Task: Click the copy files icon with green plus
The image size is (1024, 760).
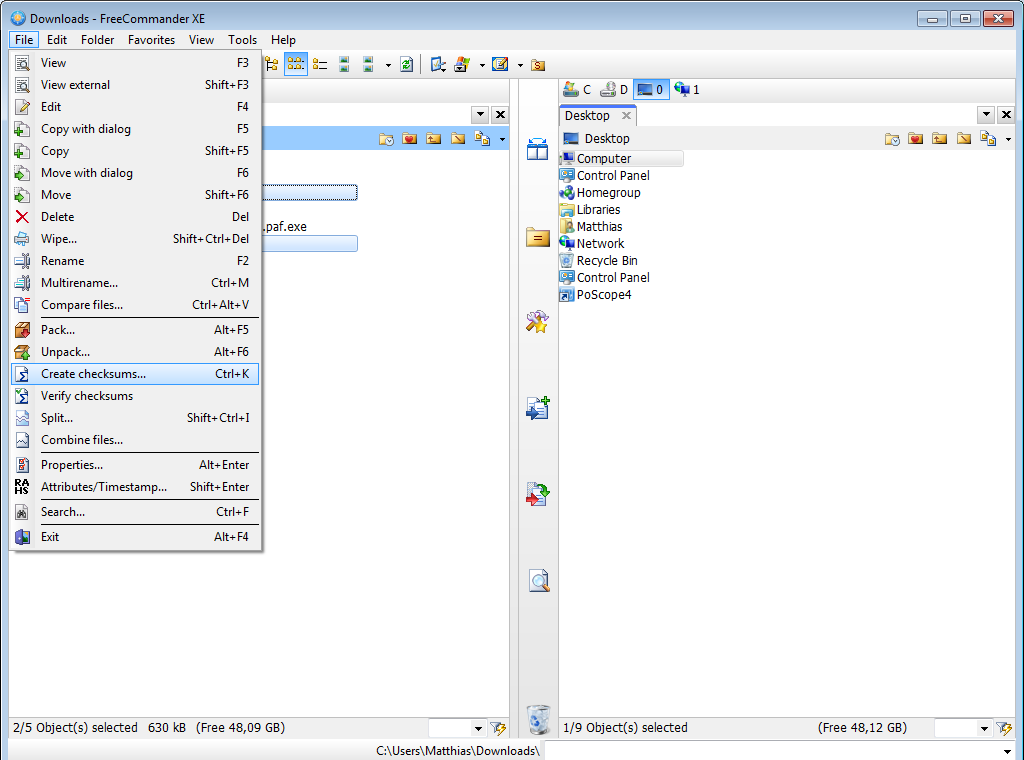Action: [x=538, y=407]
